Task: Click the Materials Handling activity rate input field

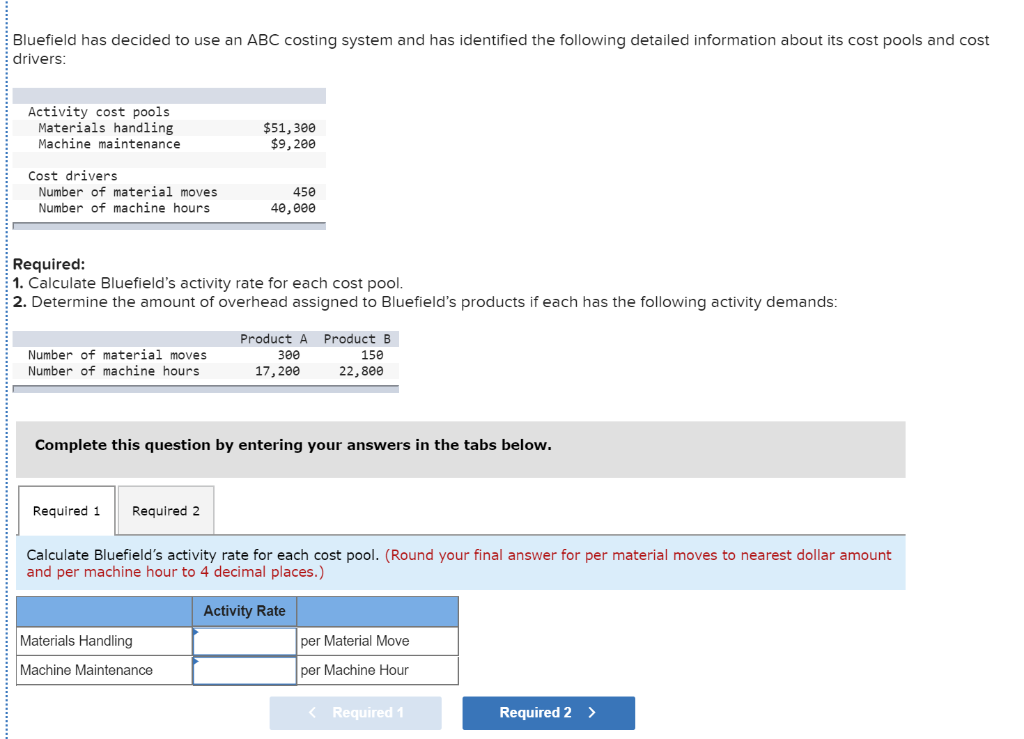Action: pyautogui.click(x=244, y=640)
